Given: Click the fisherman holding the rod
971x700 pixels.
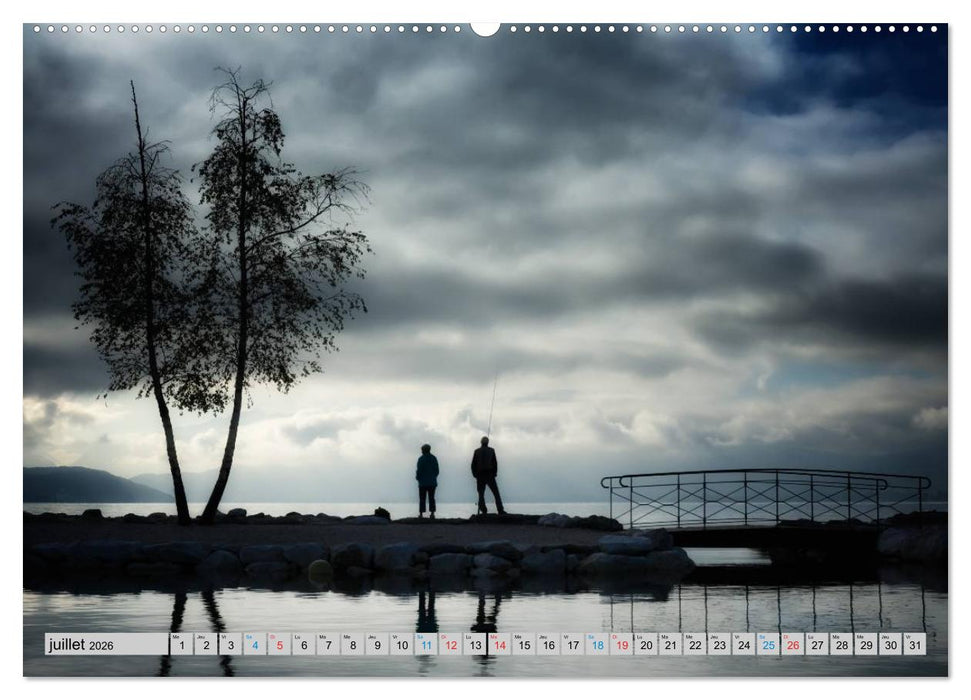Looking at the screenshot, I should [x=486, y=474].
